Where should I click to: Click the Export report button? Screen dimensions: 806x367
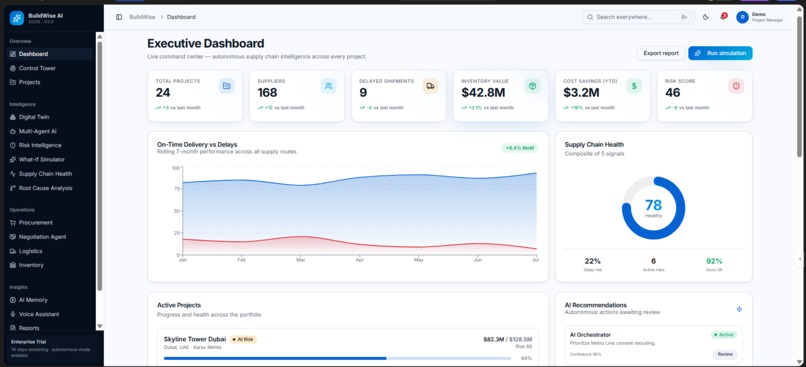click(661, 53)
